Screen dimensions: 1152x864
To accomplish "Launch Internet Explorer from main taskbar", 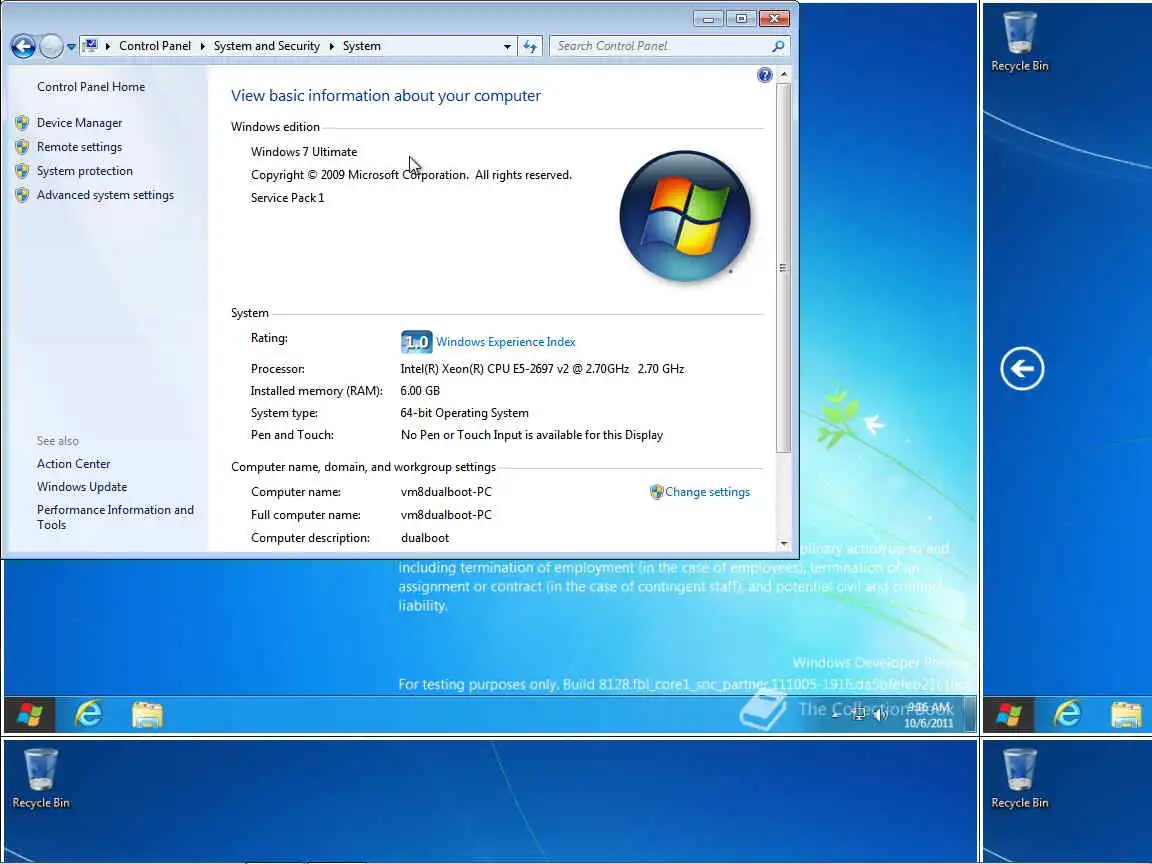I will click(89, 714).
